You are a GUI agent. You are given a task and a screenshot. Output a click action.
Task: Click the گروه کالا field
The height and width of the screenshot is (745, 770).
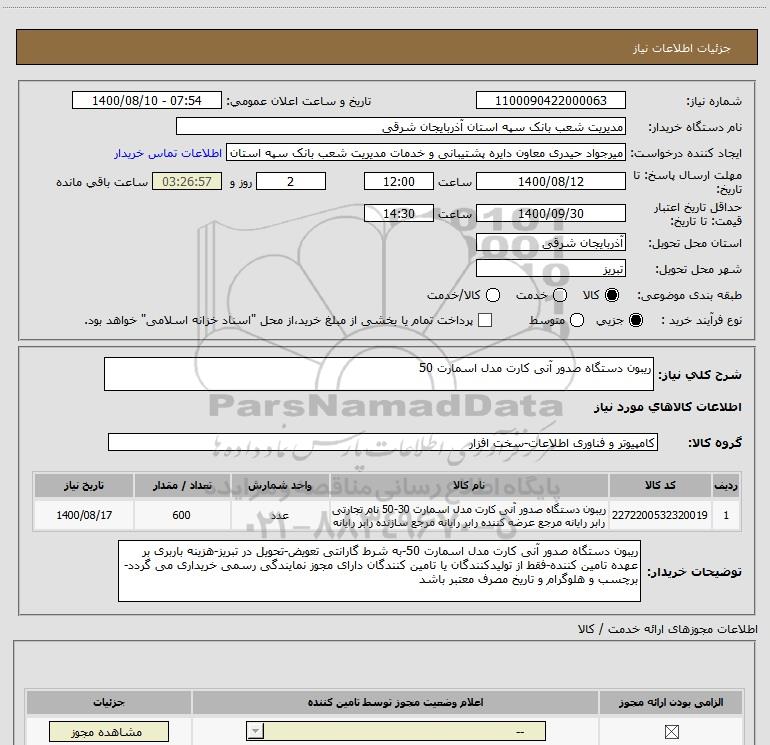pos(383,442)
